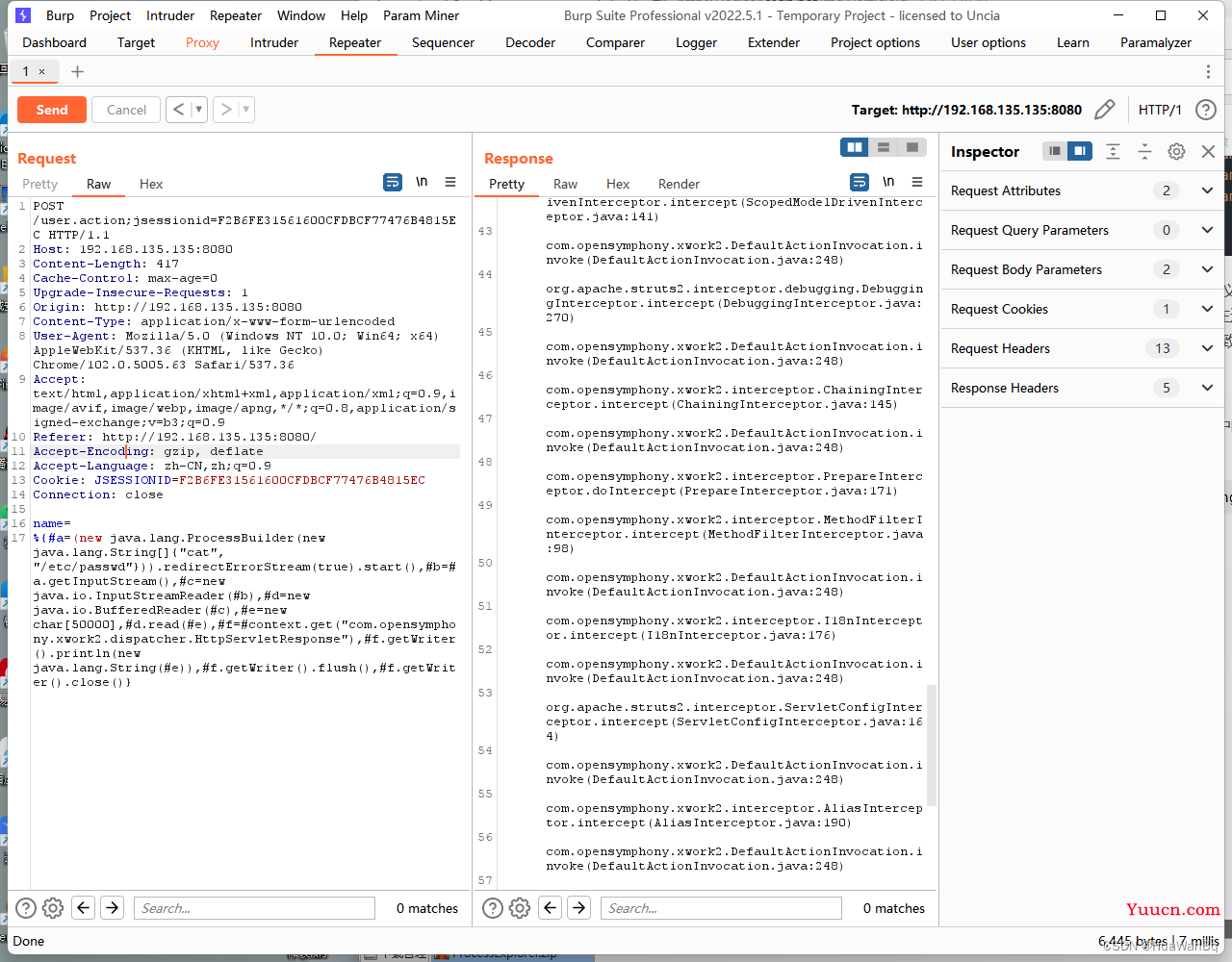The height and width of the screenshot is (962, 1232).
Task: Select the Response Hex view tab
Action: click(618, 184)
